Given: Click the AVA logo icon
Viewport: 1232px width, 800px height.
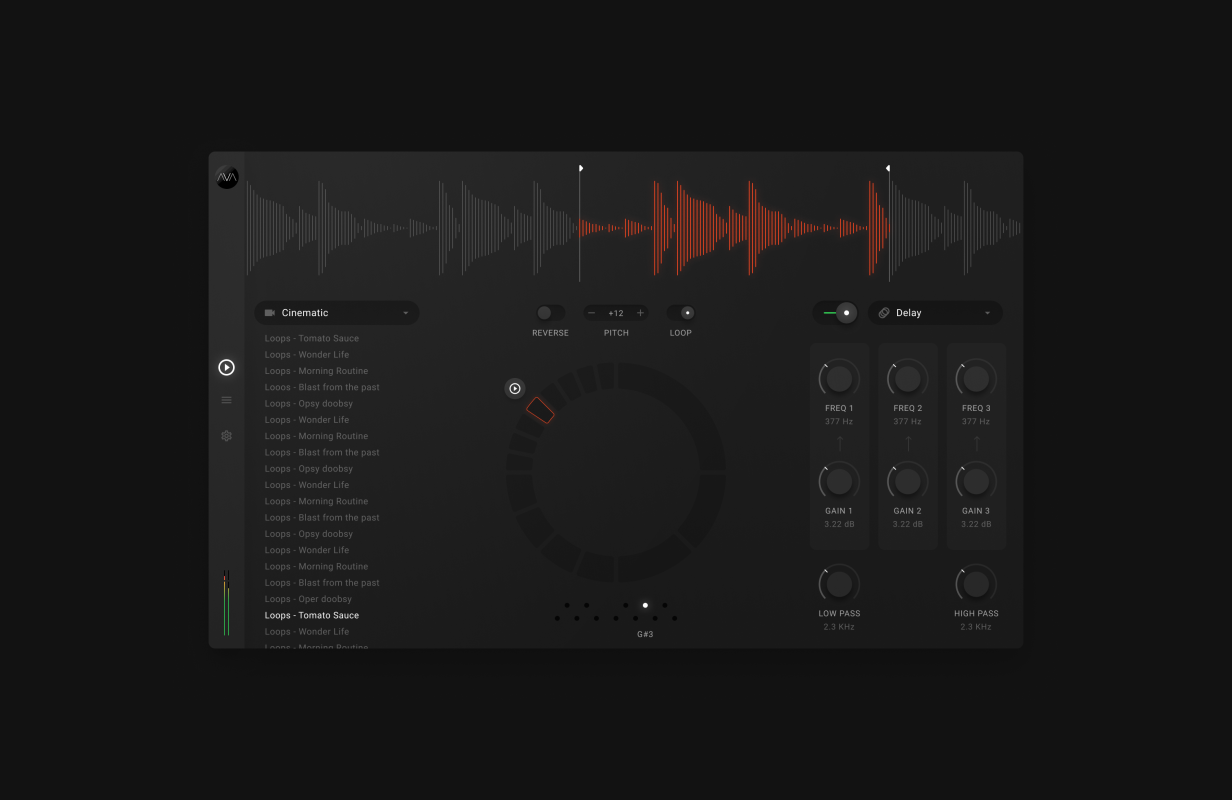Looking at the screenshot, I should click(227, 178).
